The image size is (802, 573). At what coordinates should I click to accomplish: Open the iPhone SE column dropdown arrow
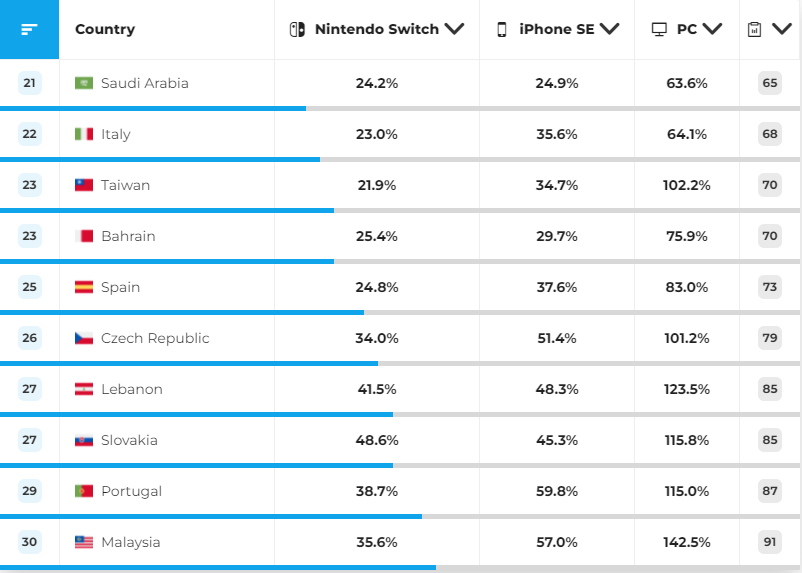pos(609,29)
